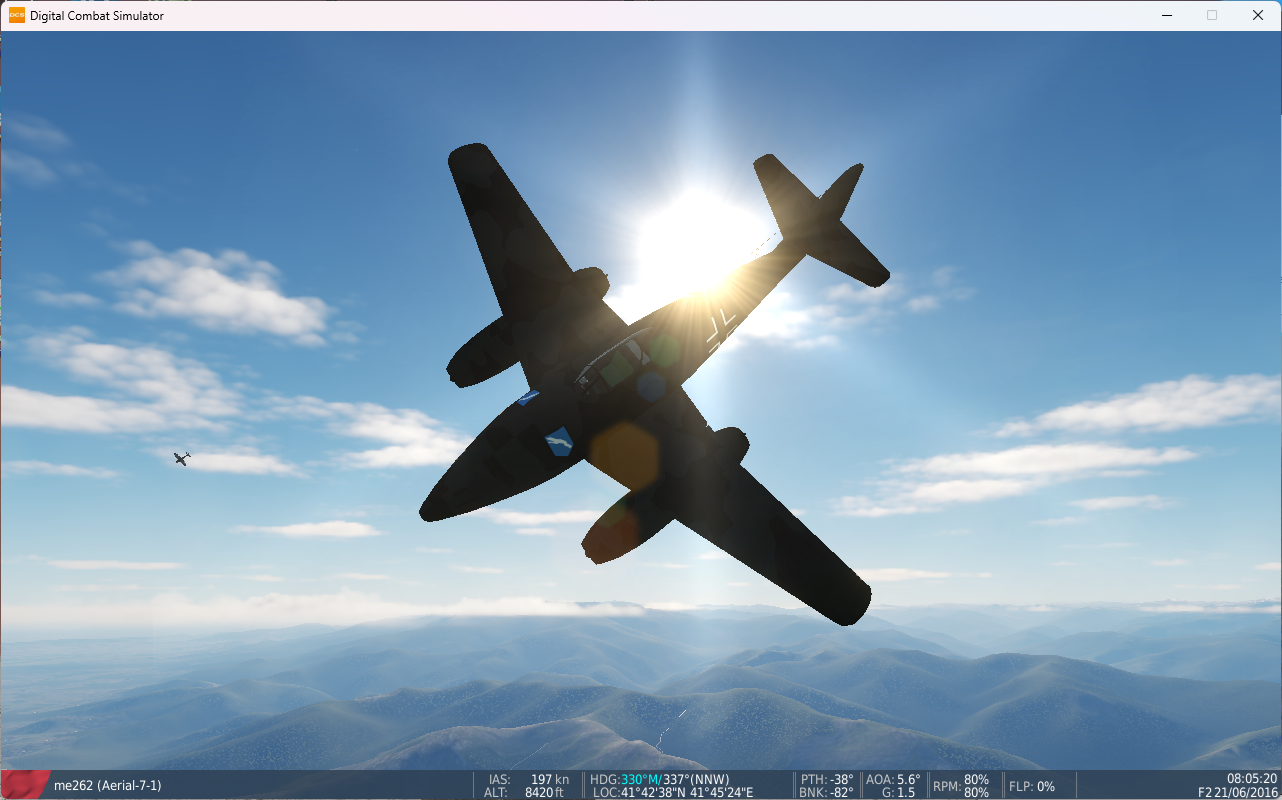1282x800 pixels.
Task: Click the BNK -82° bank readout
Action: [827, 792]
